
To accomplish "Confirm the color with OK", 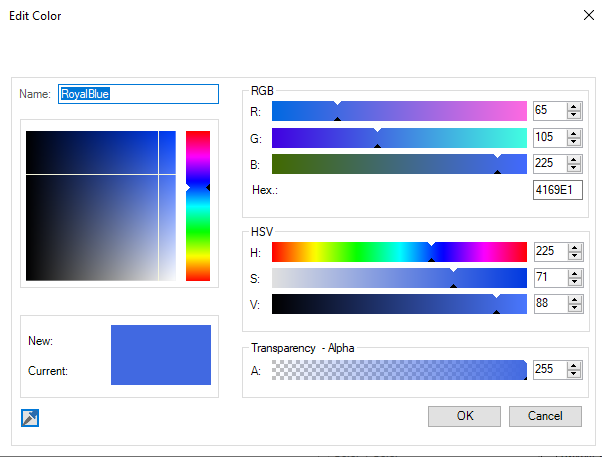I will [465, 416].
